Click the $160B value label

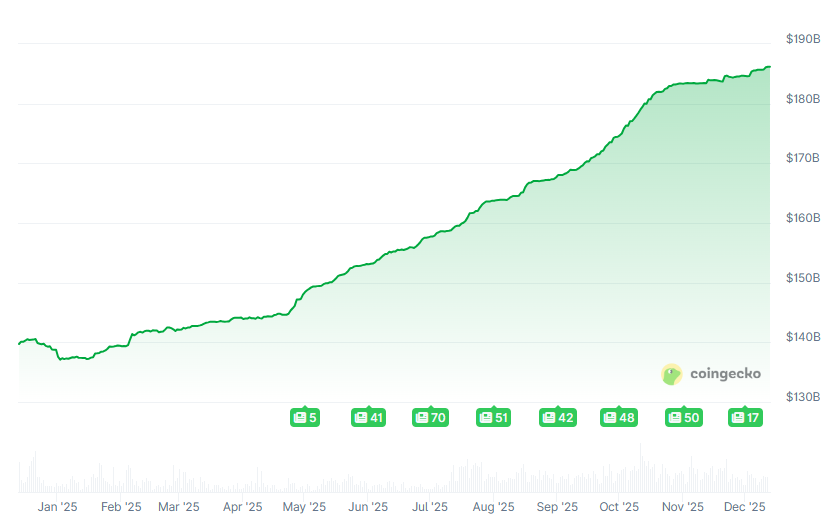(x=802, y=218)
